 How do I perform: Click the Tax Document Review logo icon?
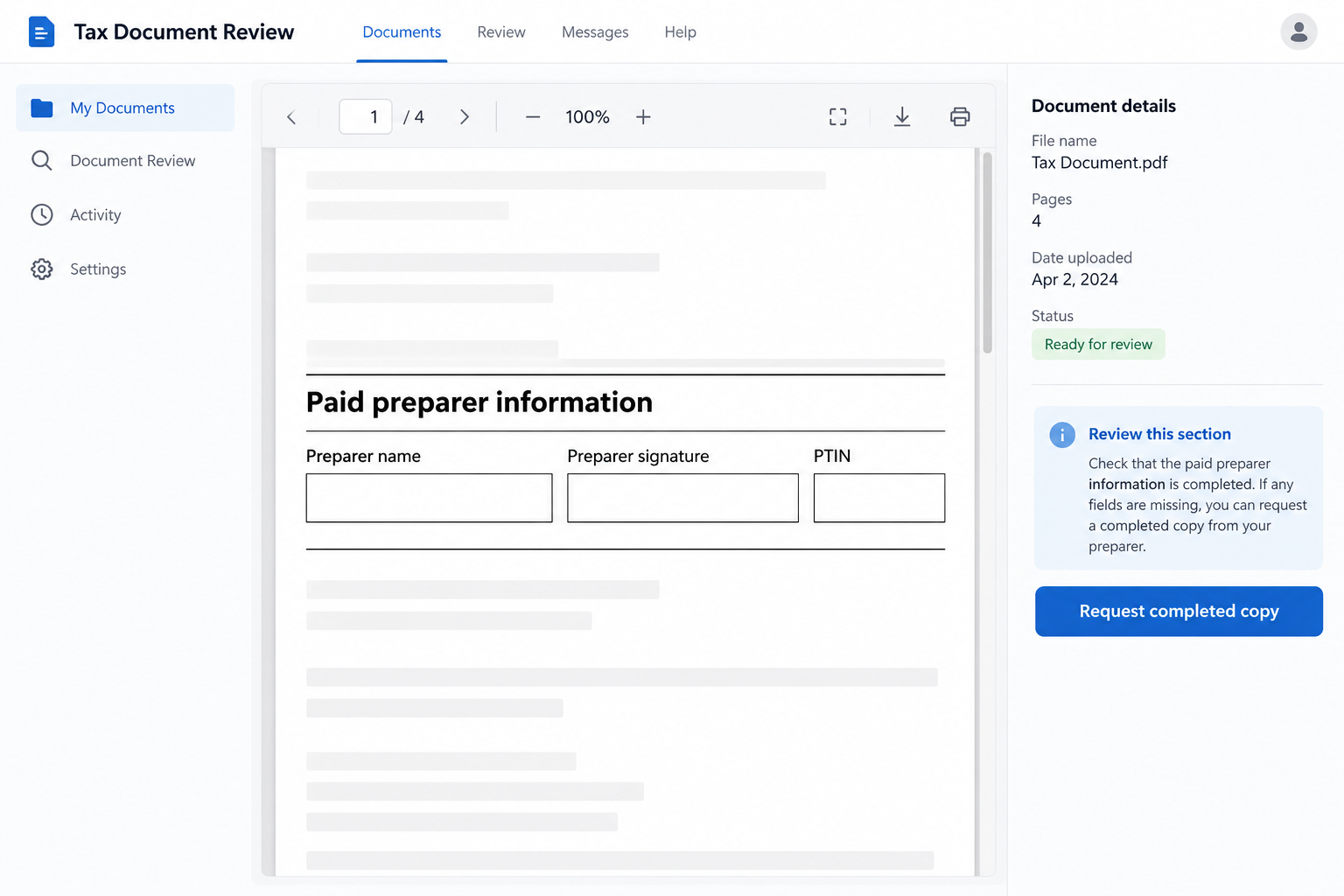[x=41, y=31]
